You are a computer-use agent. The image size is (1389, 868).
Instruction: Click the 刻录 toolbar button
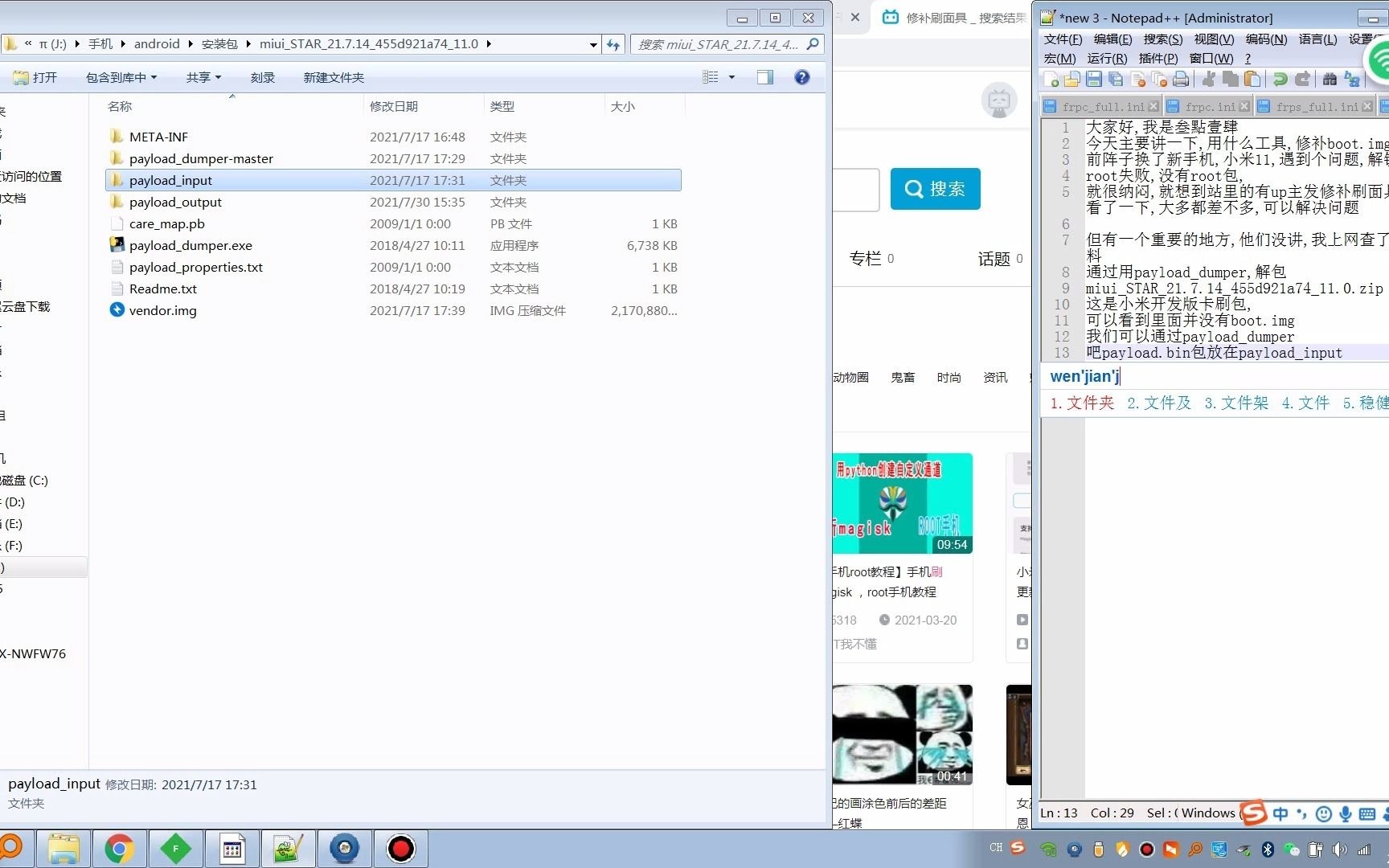coord(263,77)
